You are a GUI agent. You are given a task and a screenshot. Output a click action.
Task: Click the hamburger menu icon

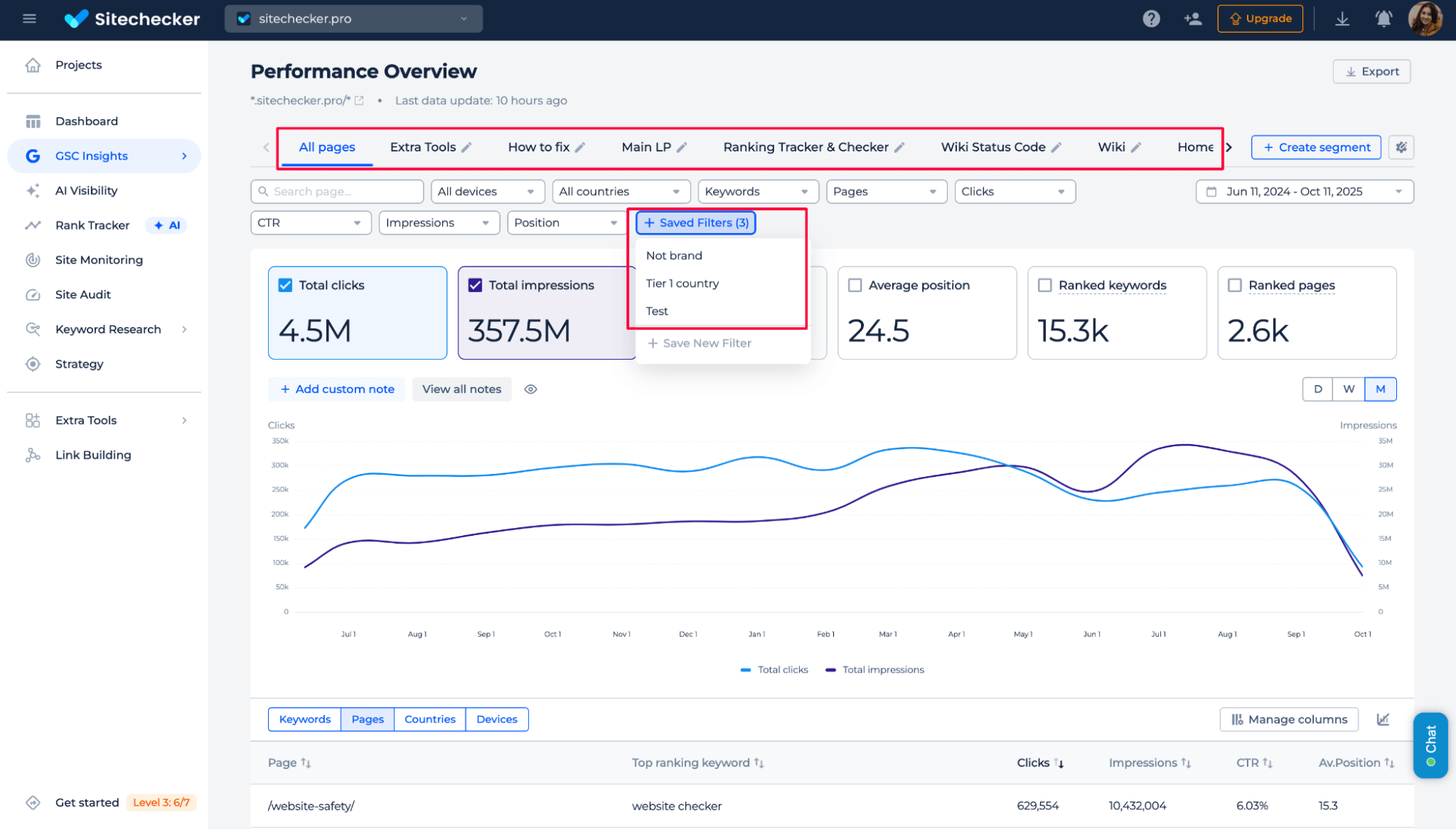[x=29, y=19]
